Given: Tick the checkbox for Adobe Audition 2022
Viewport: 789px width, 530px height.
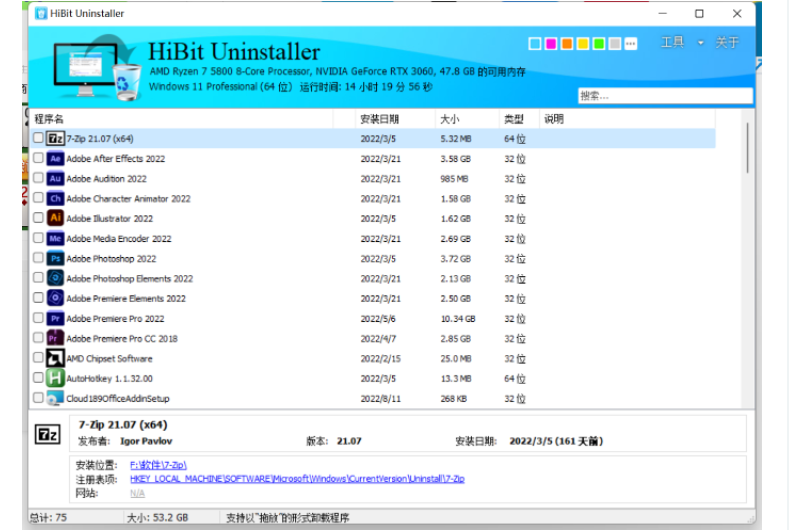Looking at the screenshot, I should [38, 178].
